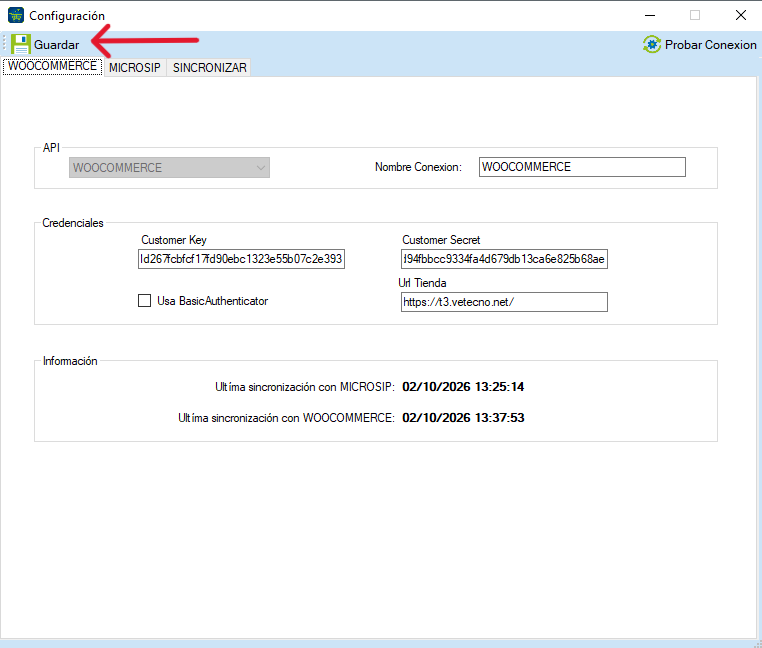This screenshot has height=648, width=762.
Task: Click the Customer Key input field
Action: tap(241, 259)
